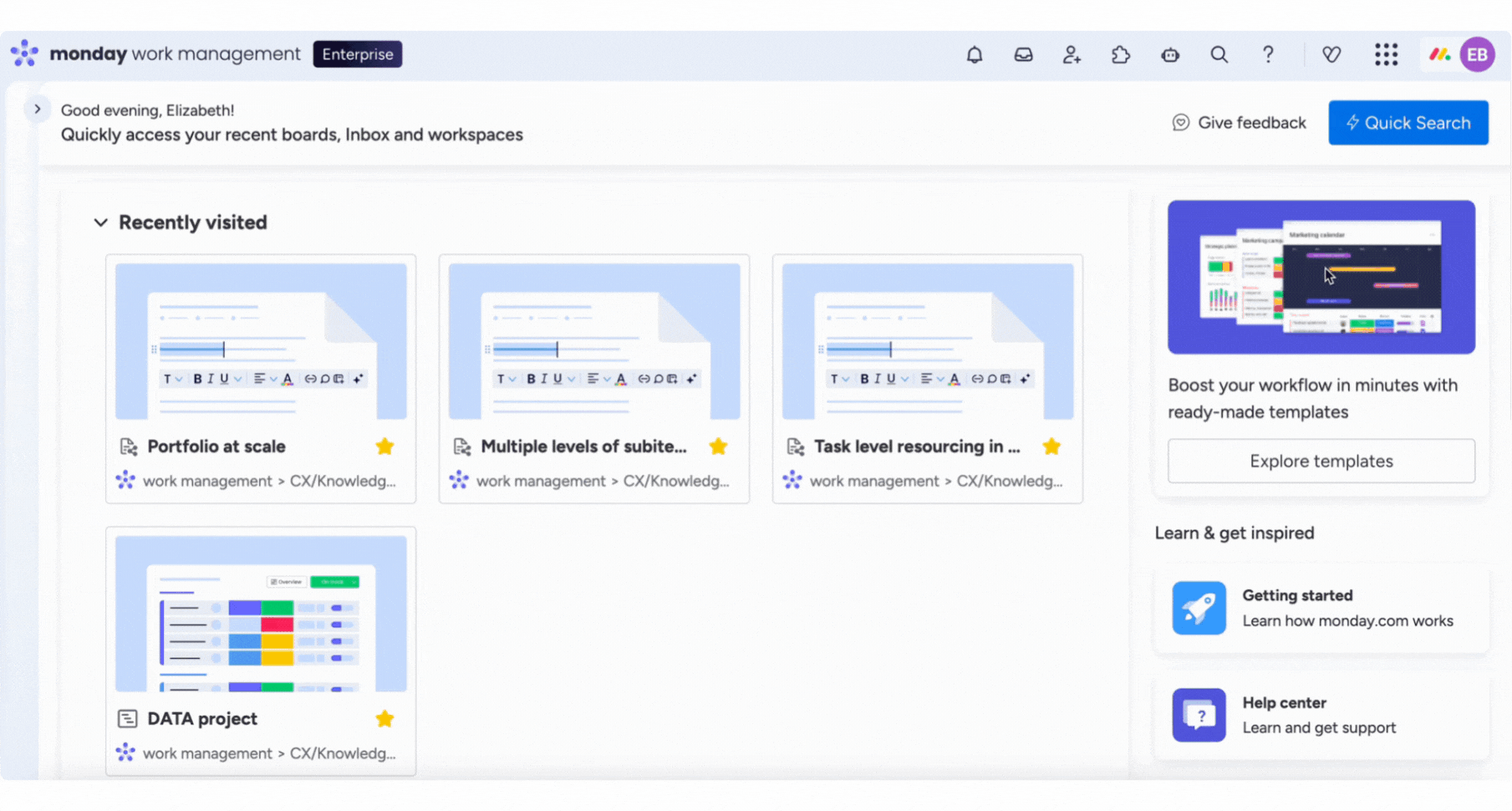Toggle star on DATA project
The image size is (1512, 811).
(x=384, y=719)
